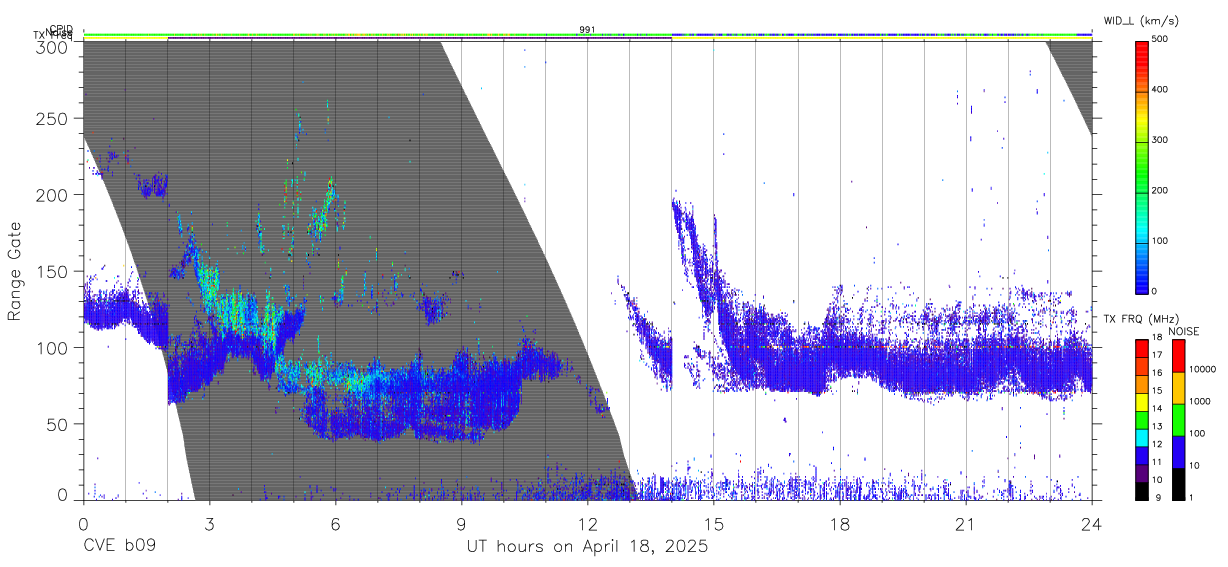The height and width of the screenshot is (567, 1228).
Task: Click the 100 tick on the Range Gate axis
Action: coord(52,347)
